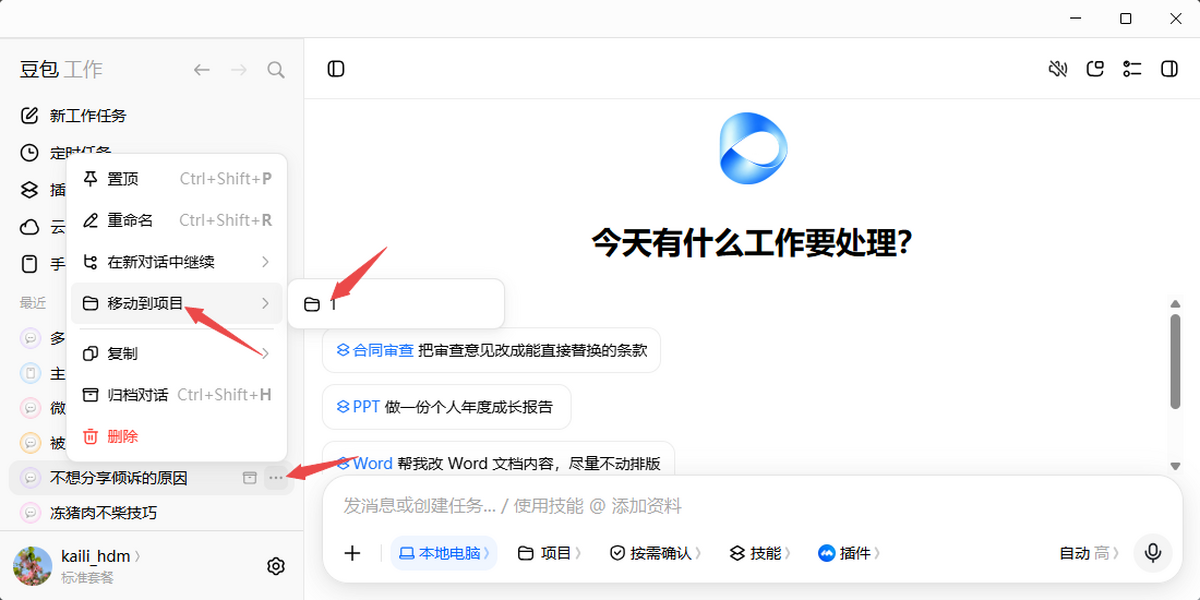
Task: Click the Doubao blue logo
Action: pos(754,149)
